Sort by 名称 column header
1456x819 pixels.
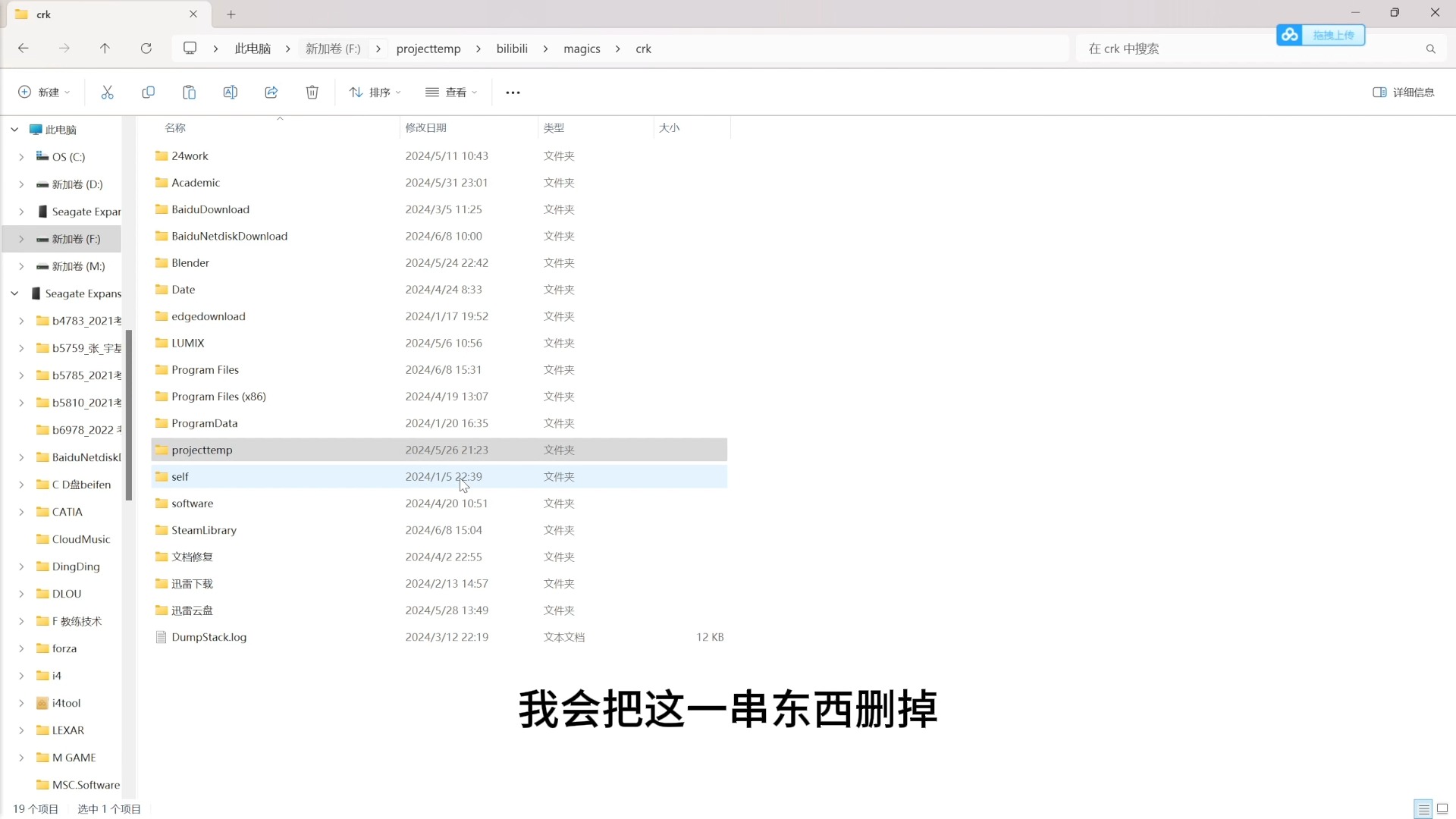pyautogui.click(x=175, y=127)
